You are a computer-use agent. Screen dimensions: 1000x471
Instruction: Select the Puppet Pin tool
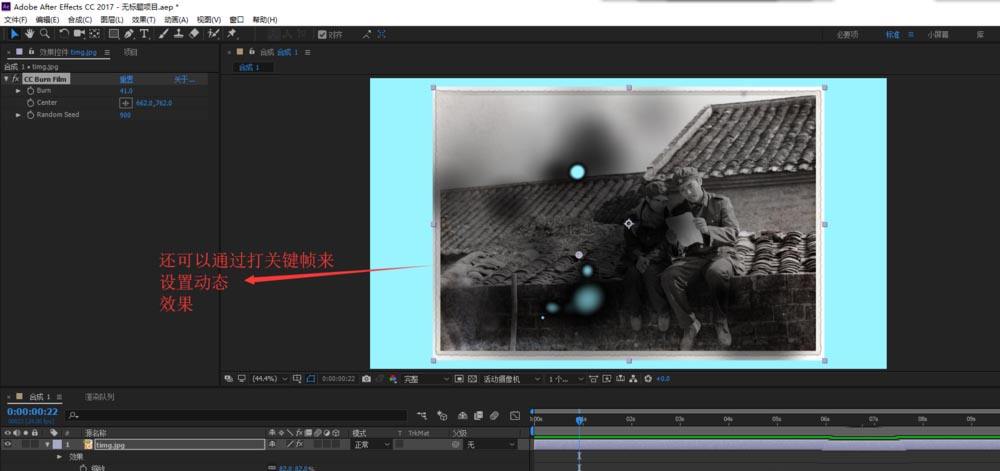click(232, 34)
